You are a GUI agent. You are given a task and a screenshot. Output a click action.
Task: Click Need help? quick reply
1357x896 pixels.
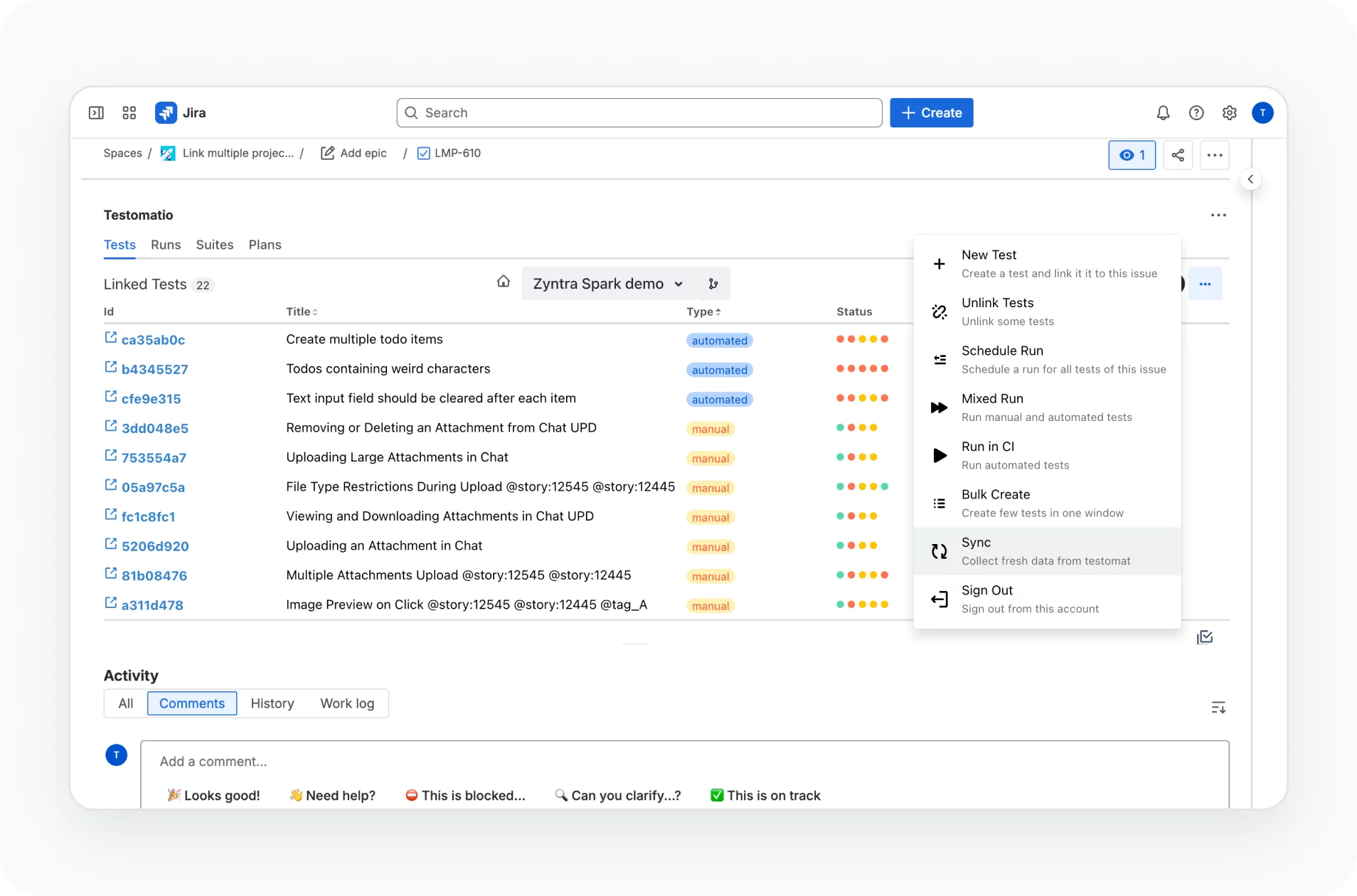click(x=332, y=795)
